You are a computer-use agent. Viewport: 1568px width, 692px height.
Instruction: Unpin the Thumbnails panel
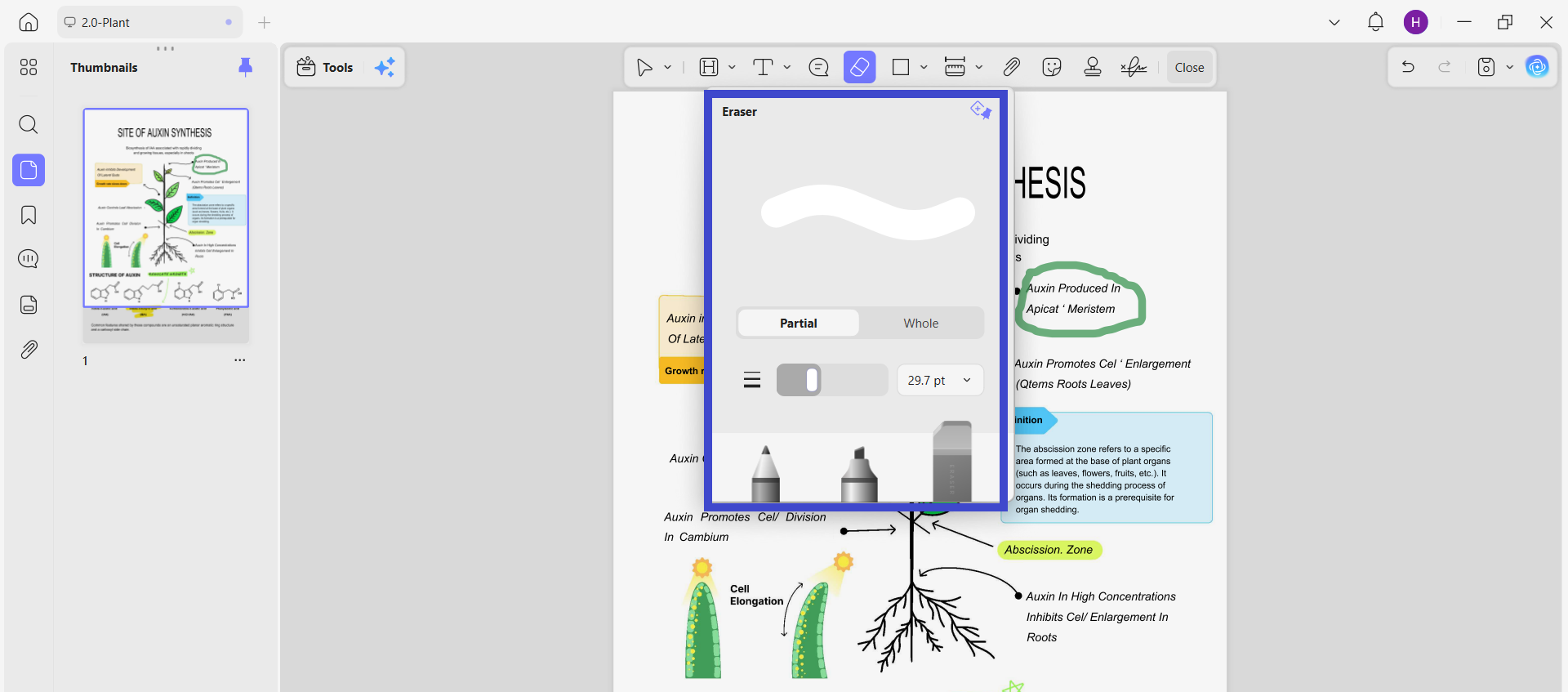coord(245,67)
